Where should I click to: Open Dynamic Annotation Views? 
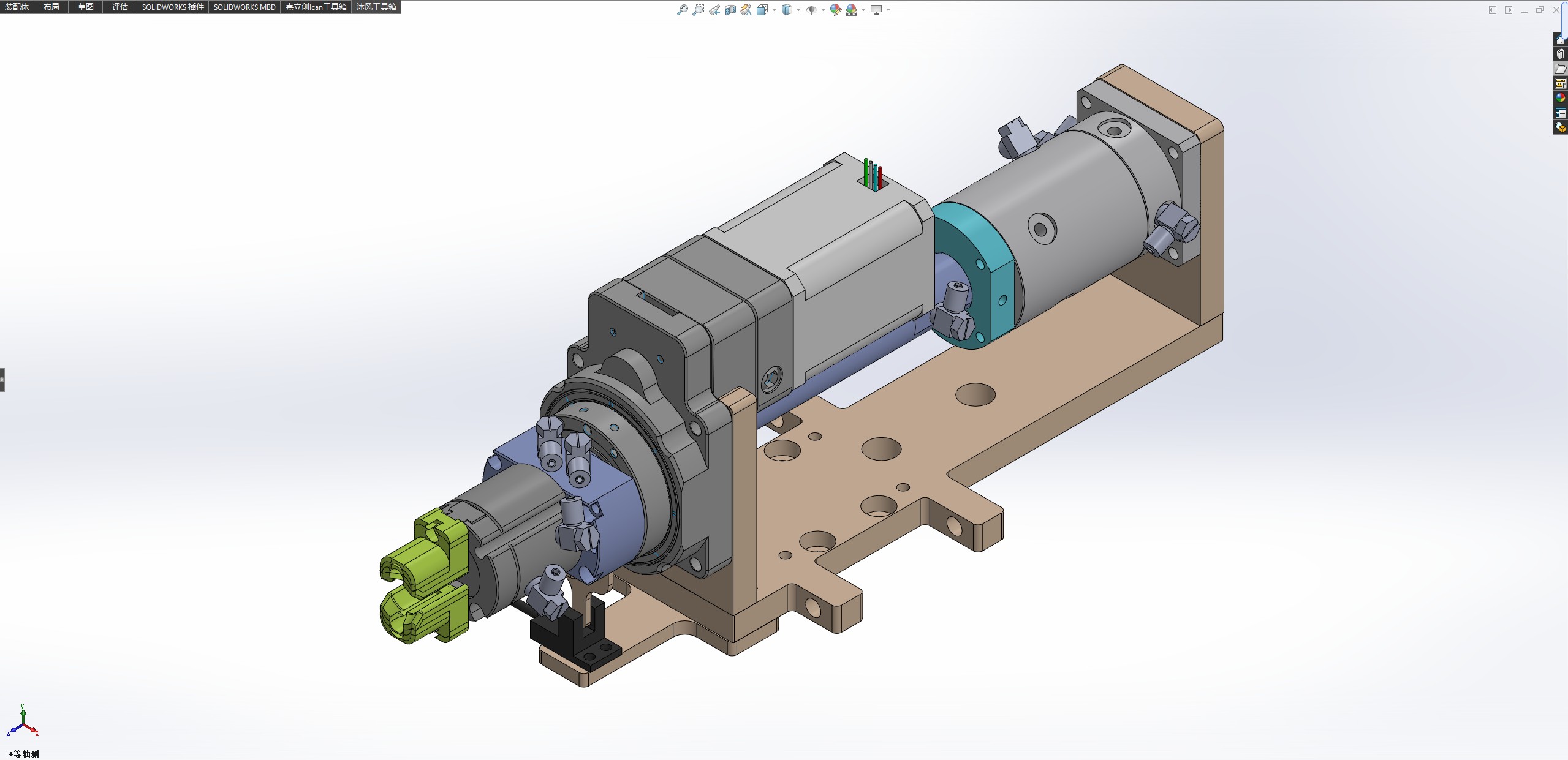(x=746, y=10)
